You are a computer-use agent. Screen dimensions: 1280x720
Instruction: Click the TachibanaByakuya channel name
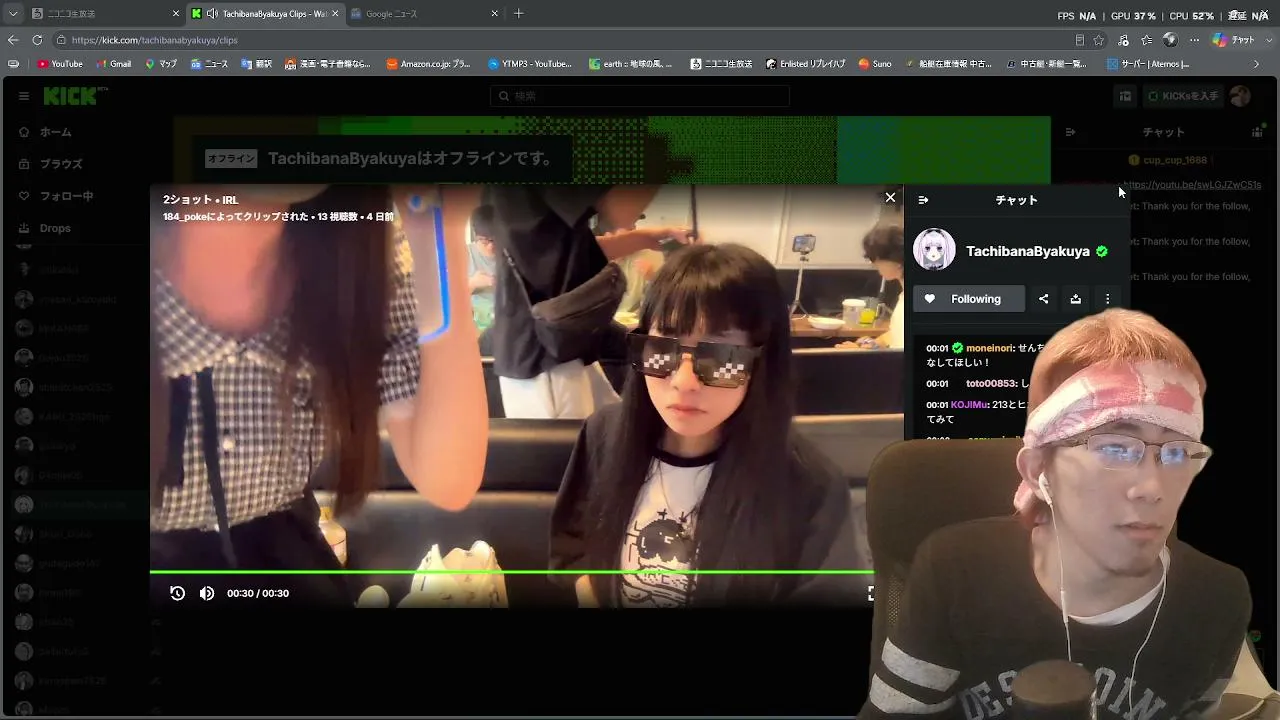coord(1027,251)
